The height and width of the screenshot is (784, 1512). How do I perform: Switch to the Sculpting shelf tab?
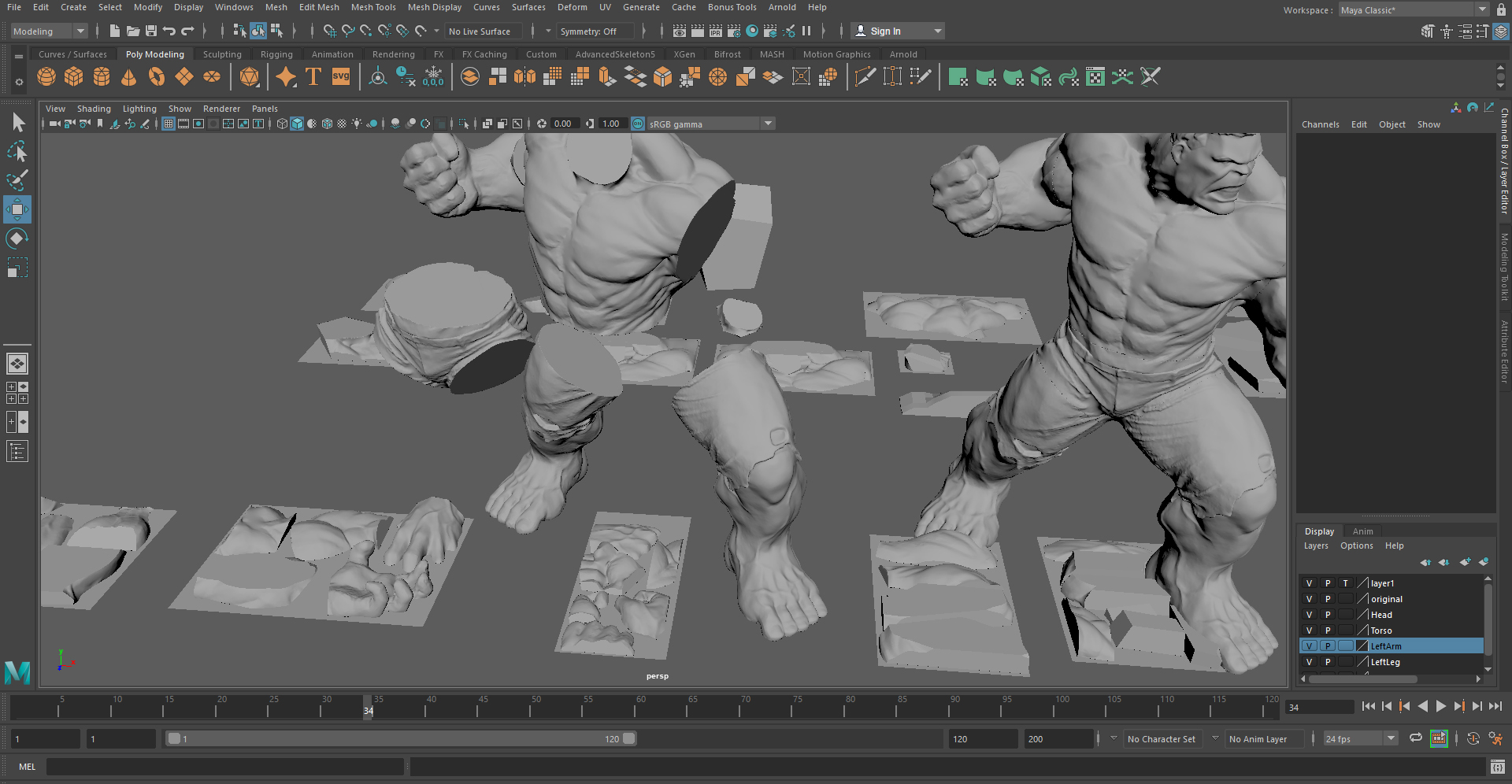pyautogui.click(x=222, y=54)
